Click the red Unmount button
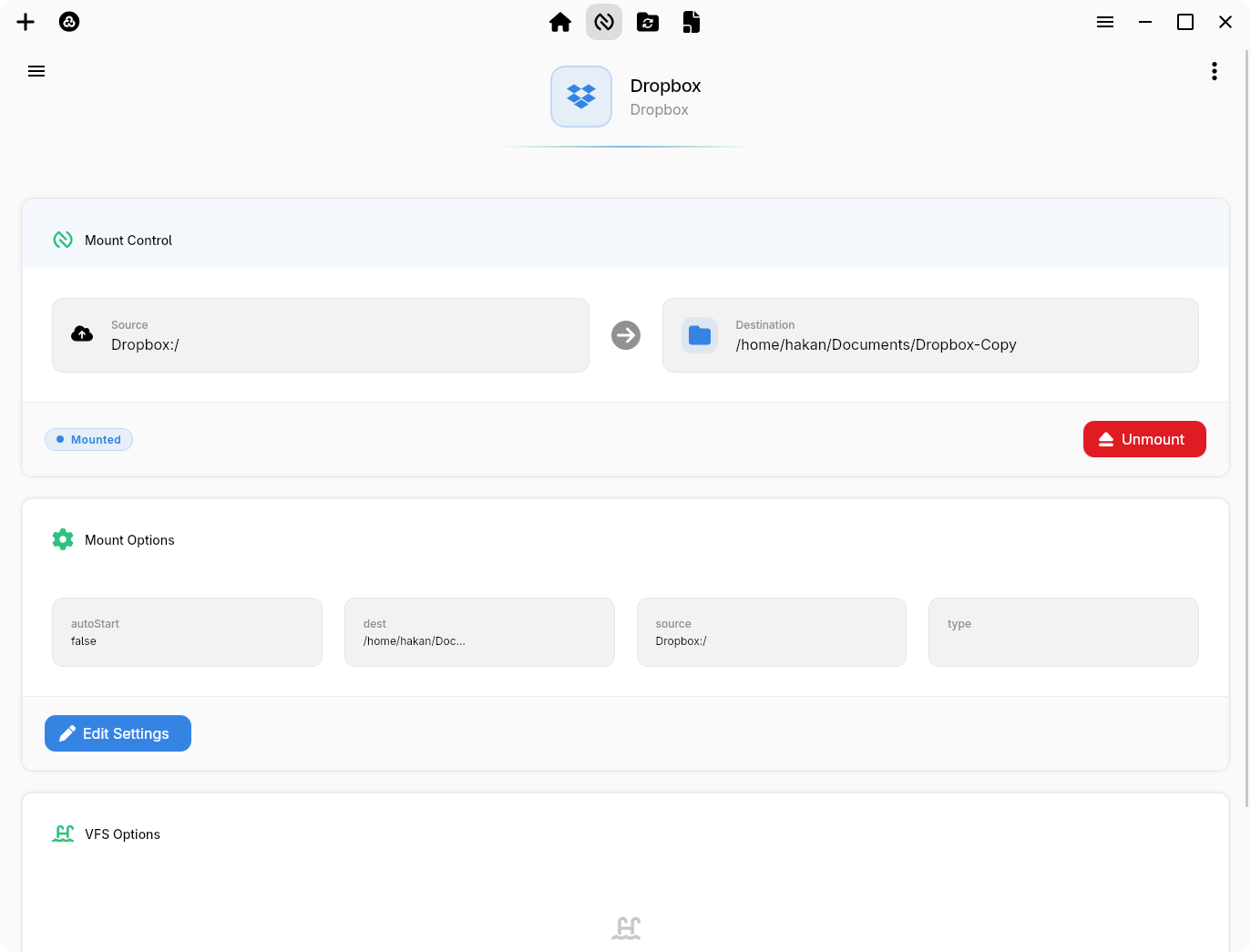The height and width of the screenshot is (952, 1251). (x=1144, y=439)
